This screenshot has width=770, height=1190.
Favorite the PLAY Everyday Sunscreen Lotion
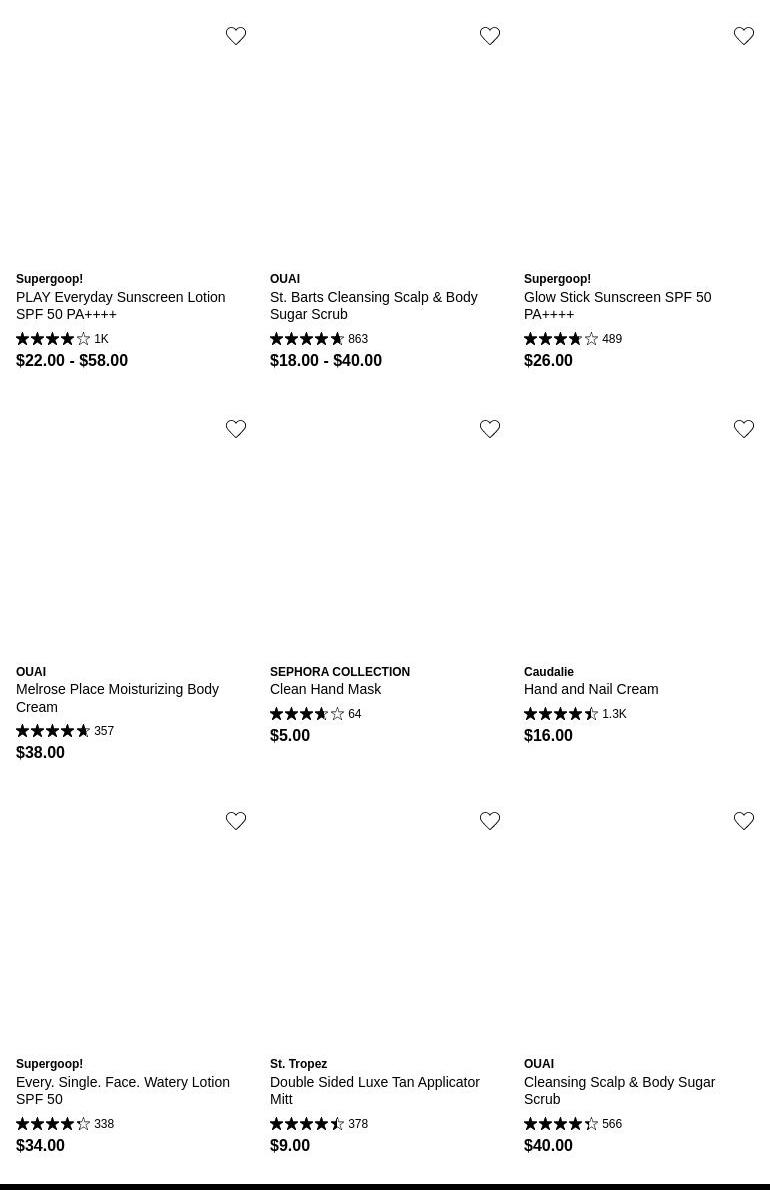236,36
